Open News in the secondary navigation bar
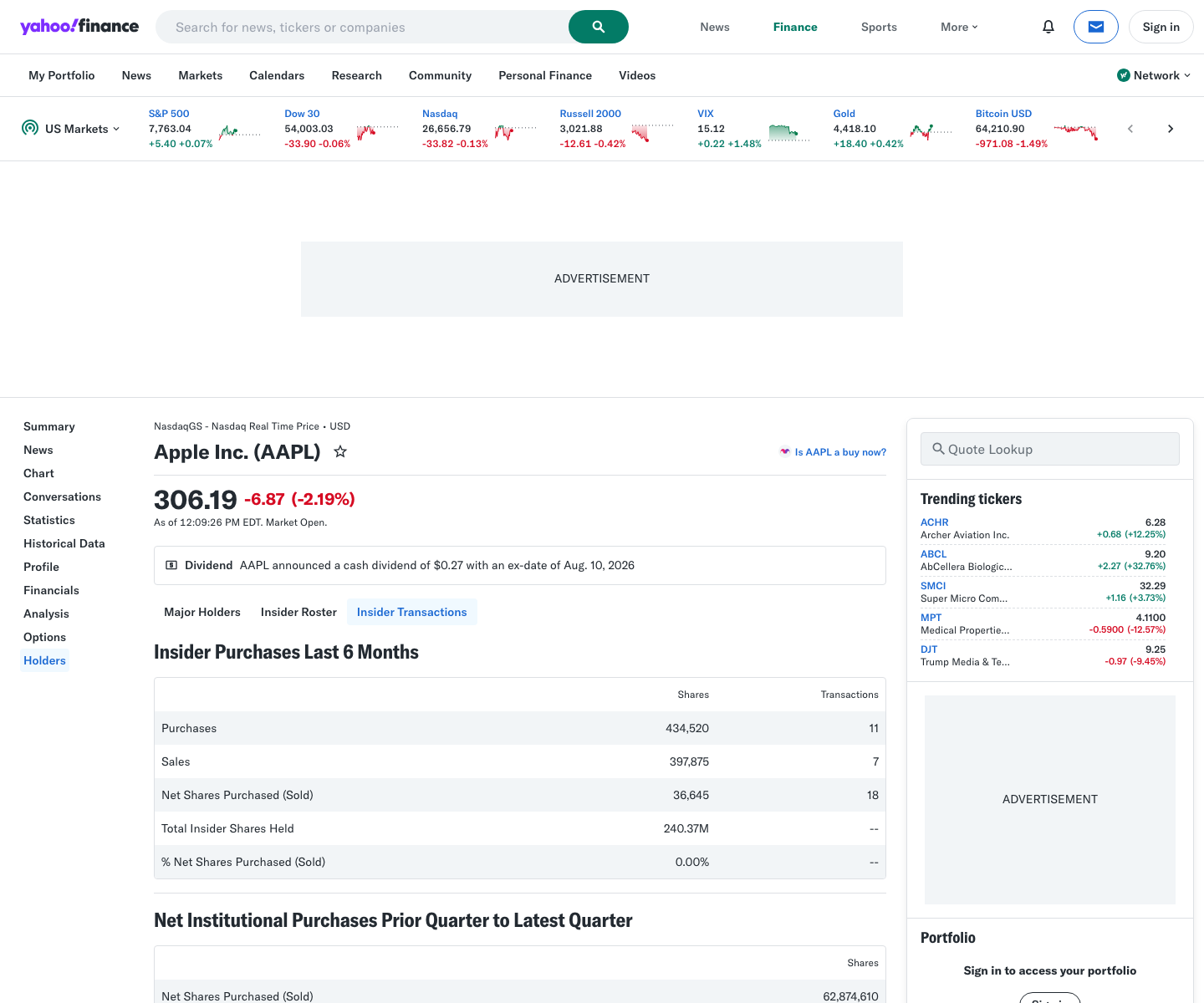This screenshot has height=1003, width=1204. pyautogui.click(x=136, y=75)
